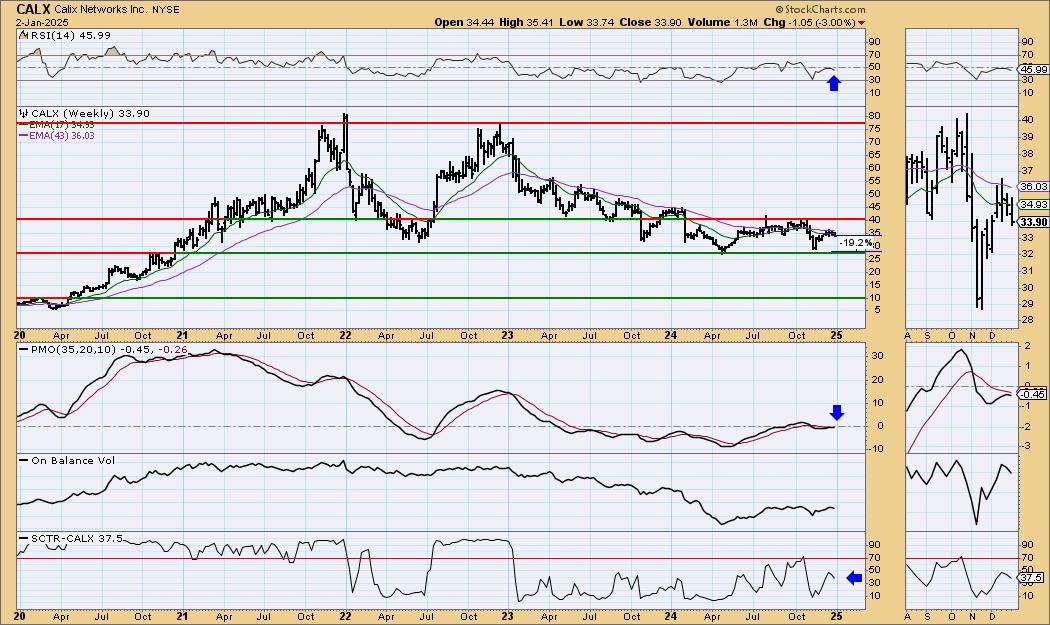Click the Low 33.74 value
Screen dimensions: 1050x625
pyautogui.click(x=587, y=22)
